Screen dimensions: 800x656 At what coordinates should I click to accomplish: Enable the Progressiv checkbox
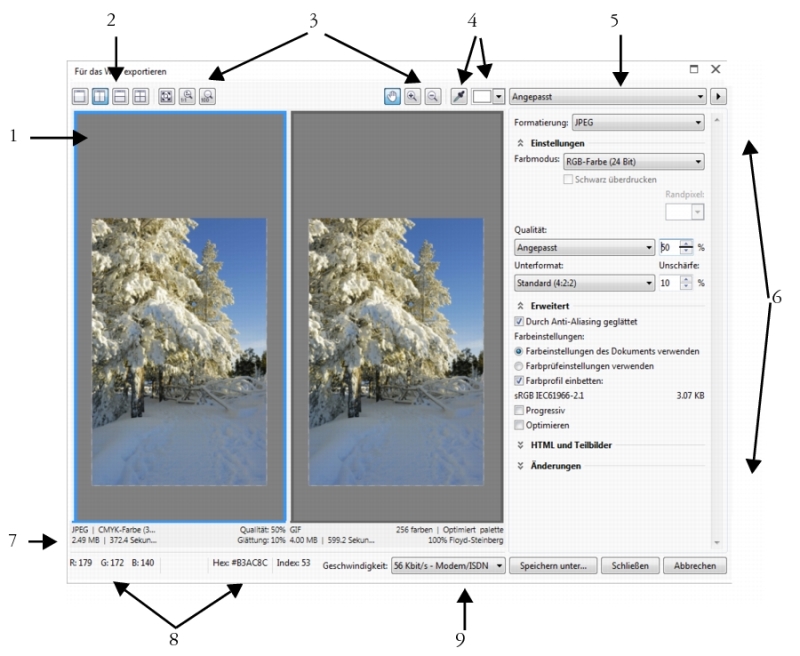519,410
